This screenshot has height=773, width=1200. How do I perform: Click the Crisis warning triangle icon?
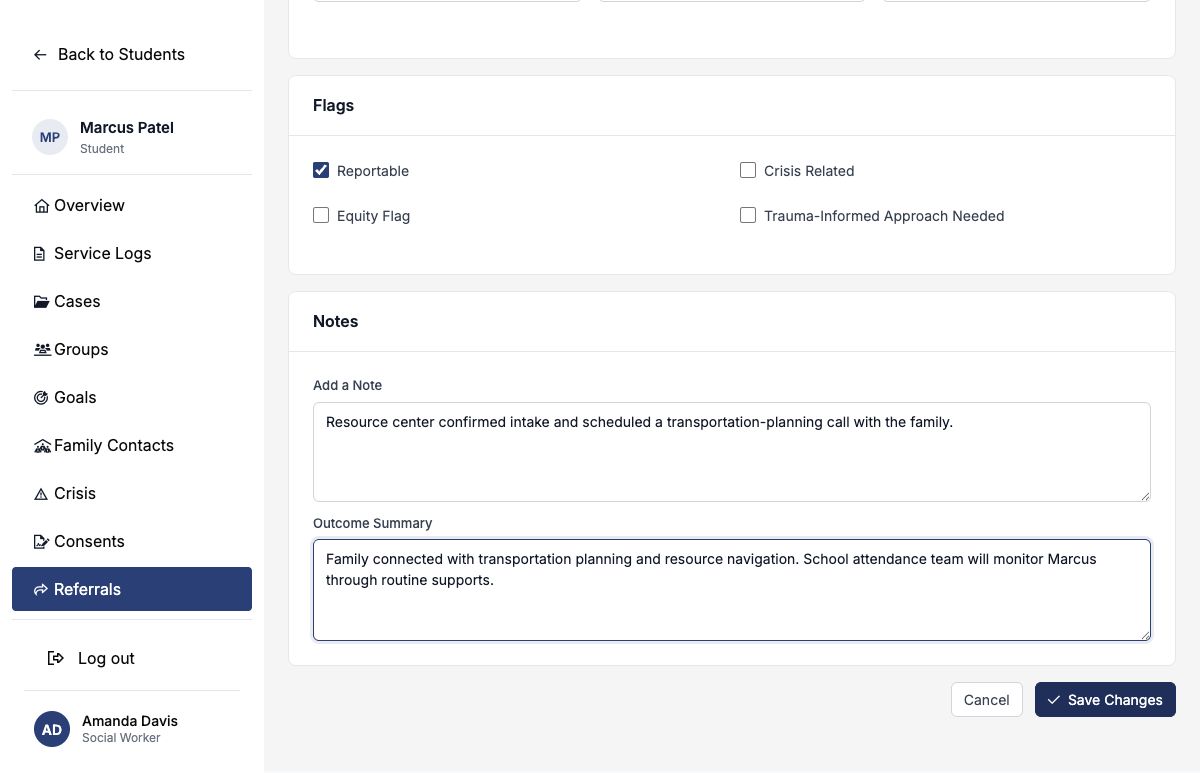point(41,494)
